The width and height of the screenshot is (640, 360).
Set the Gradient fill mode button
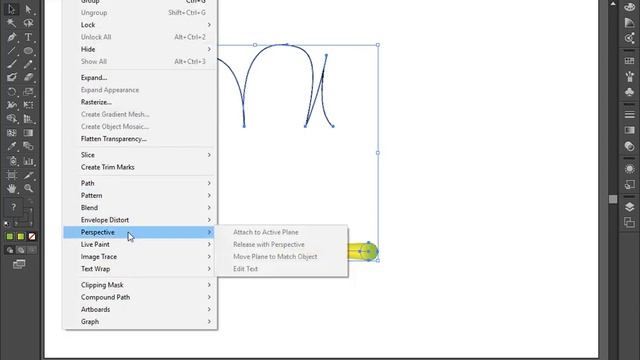(21, 236)
